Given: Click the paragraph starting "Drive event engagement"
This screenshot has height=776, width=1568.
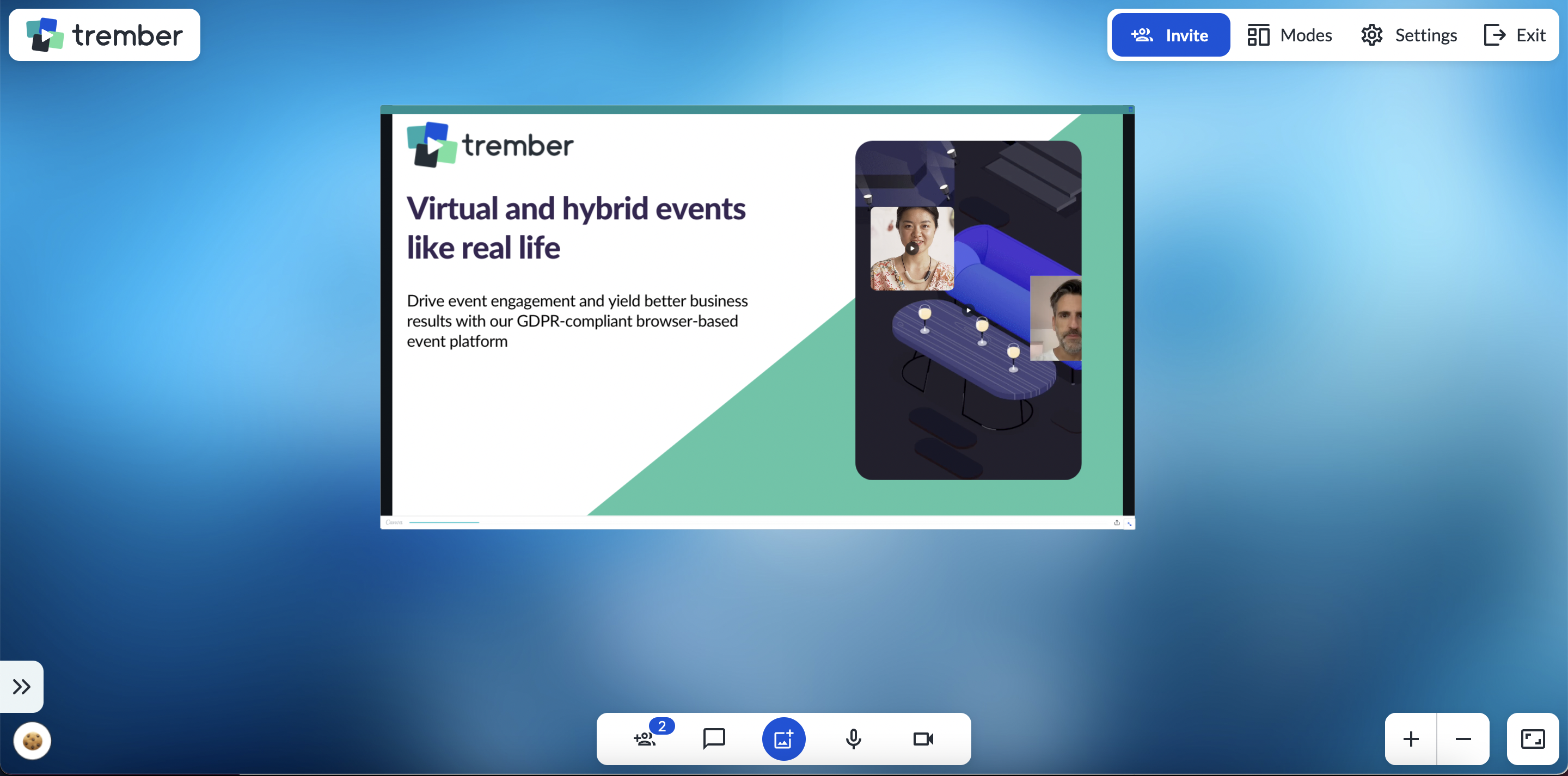Looking at the screenshot, I should pyautogui.click(x=577, y=321).
